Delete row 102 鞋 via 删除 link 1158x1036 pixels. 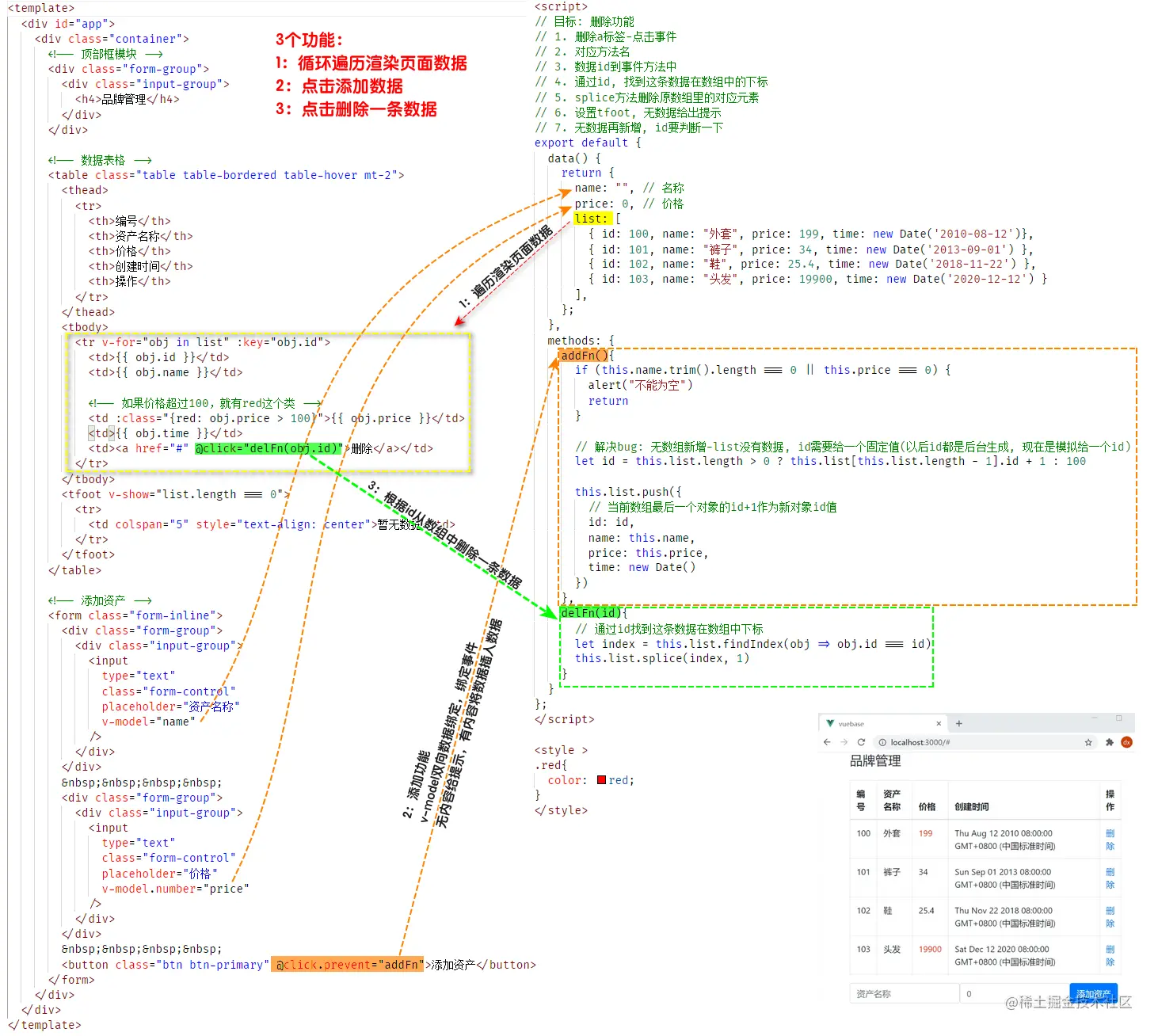click(1110, 917)
